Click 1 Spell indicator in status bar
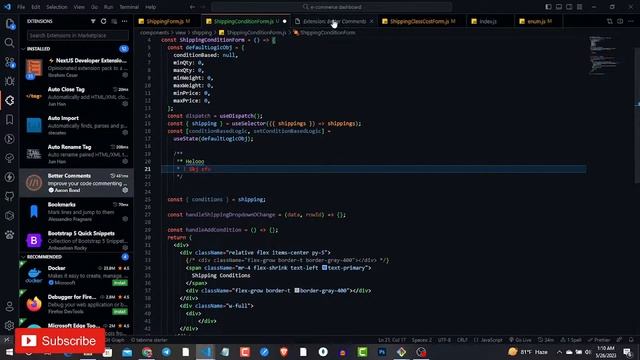 (571, 340)
